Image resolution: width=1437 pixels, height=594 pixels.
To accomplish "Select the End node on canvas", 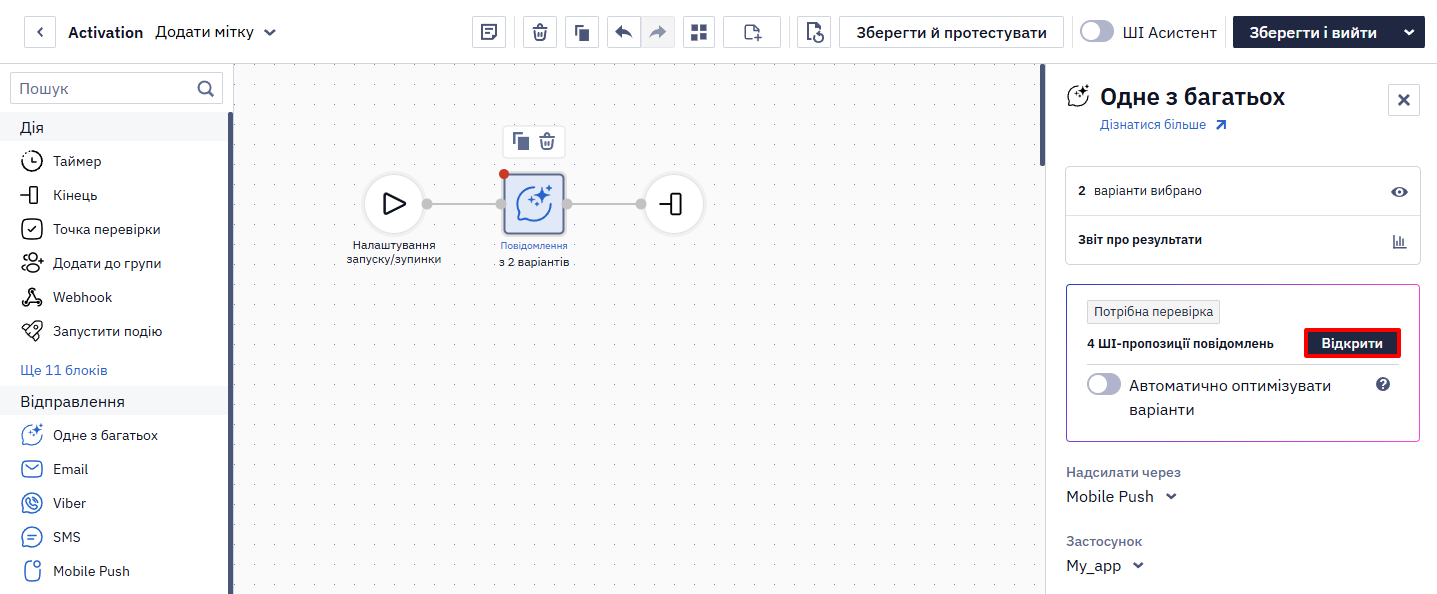I will 674,204.
